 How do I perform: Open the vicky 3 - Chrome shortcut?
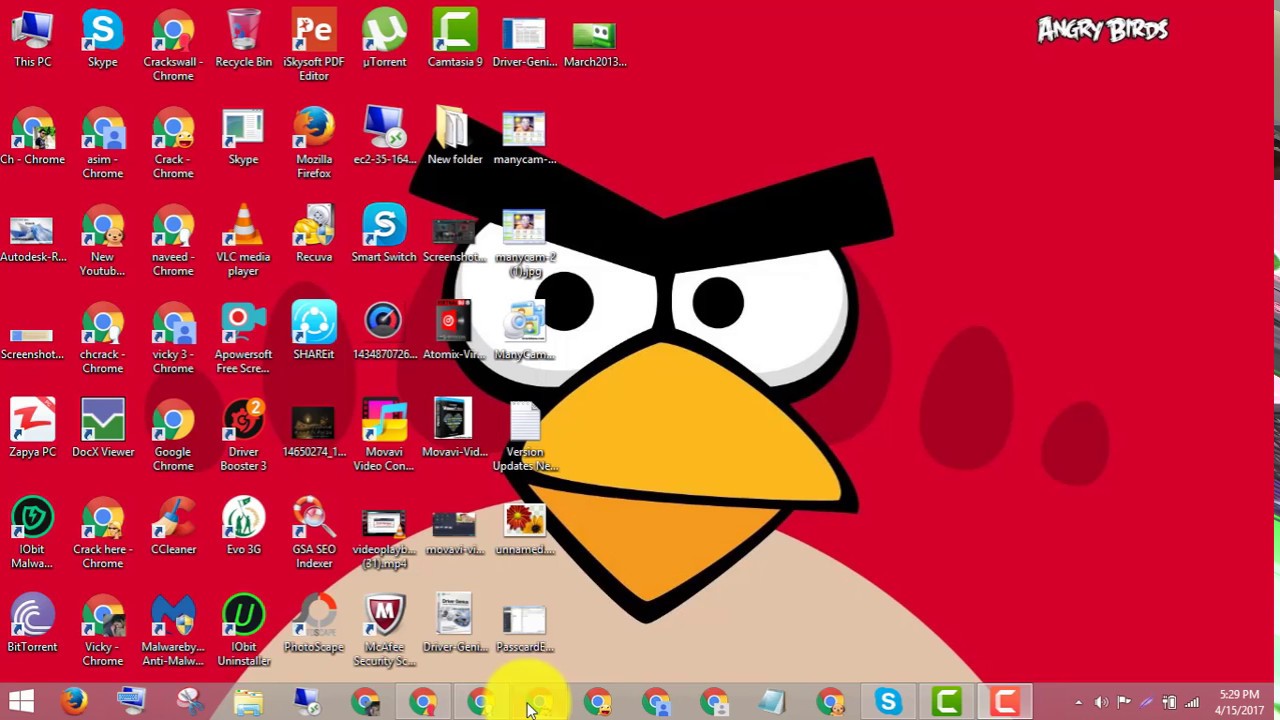pyautogui.click(x=173, y=338)
